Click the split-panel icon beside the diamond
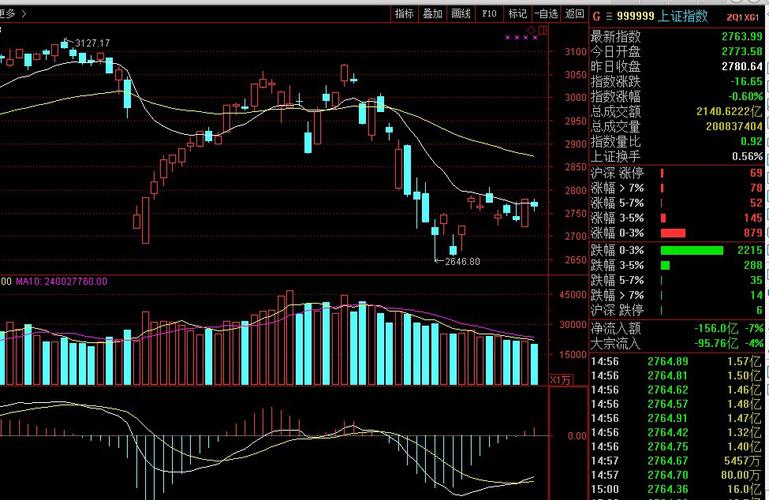The width and height of the screenshot is (769, 500). click(x=542, y=30)
